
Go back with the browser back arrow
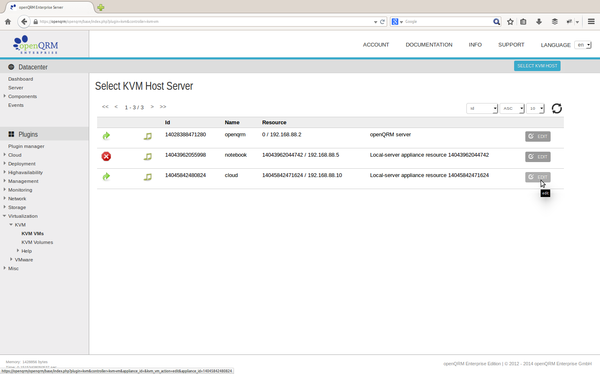[x=24, y=22]
